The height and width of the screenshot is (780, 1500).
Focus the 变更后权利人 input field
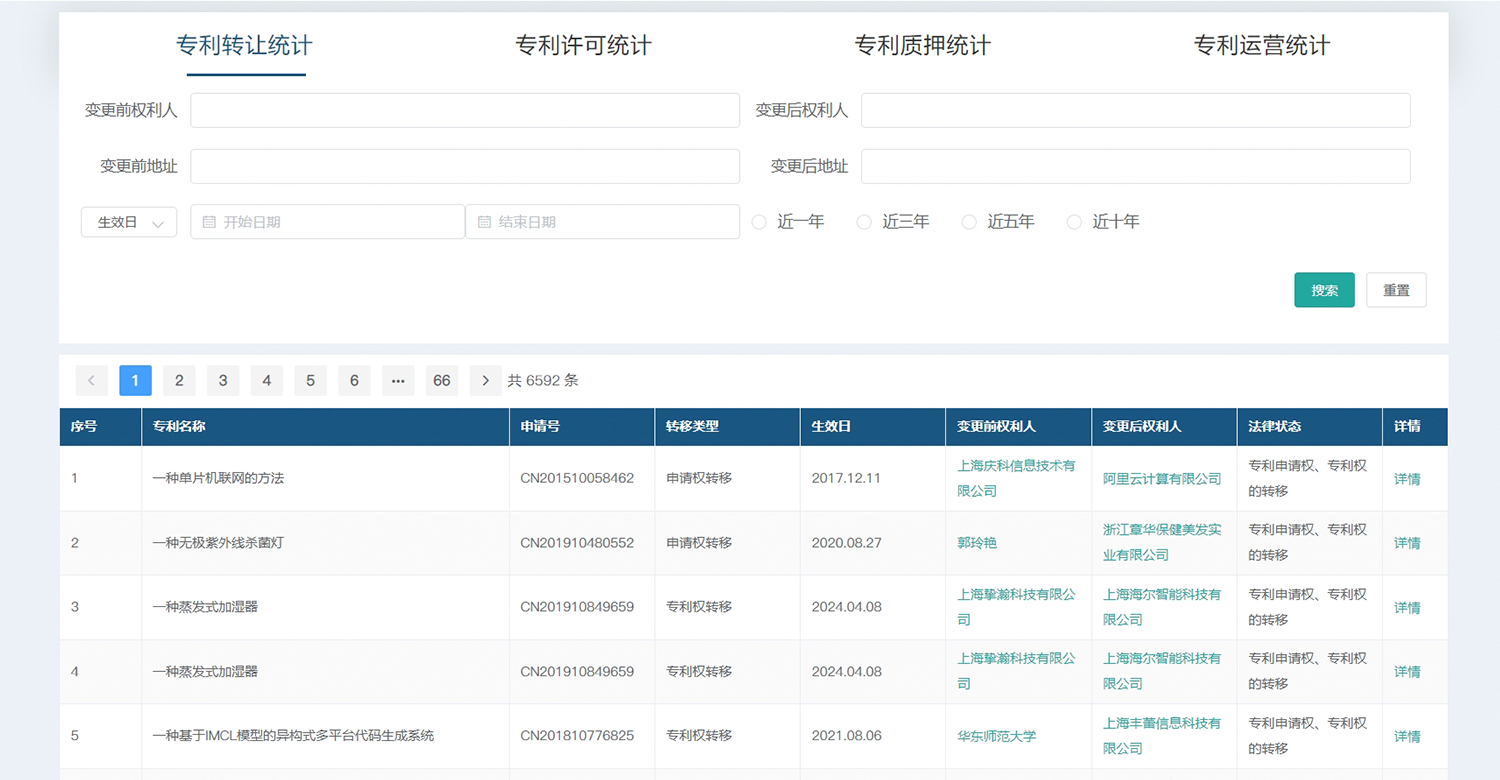click(1136, 110)
